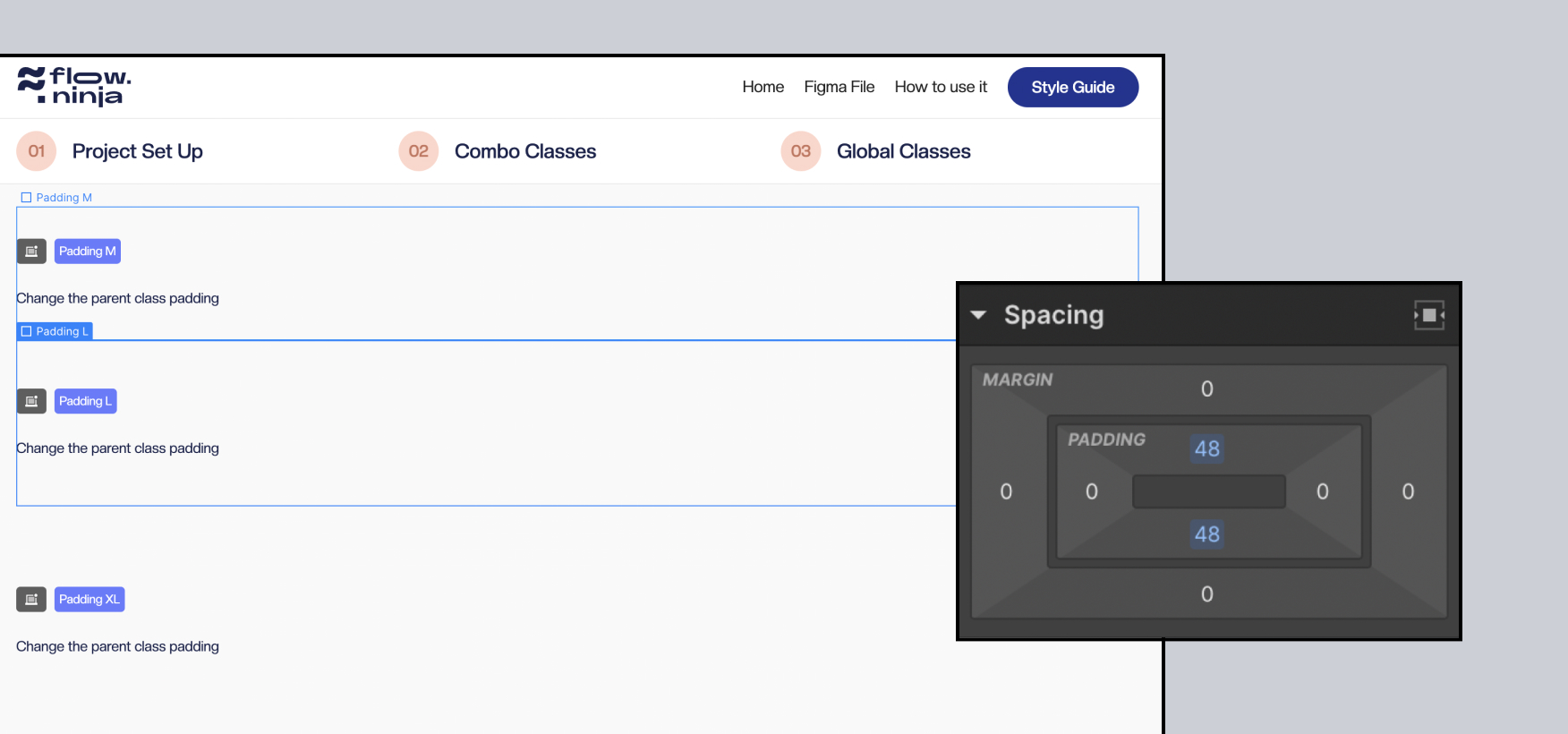1568x734 pixels.
Task: Edit the left margin value 0
Action: tap(1006, 491)
